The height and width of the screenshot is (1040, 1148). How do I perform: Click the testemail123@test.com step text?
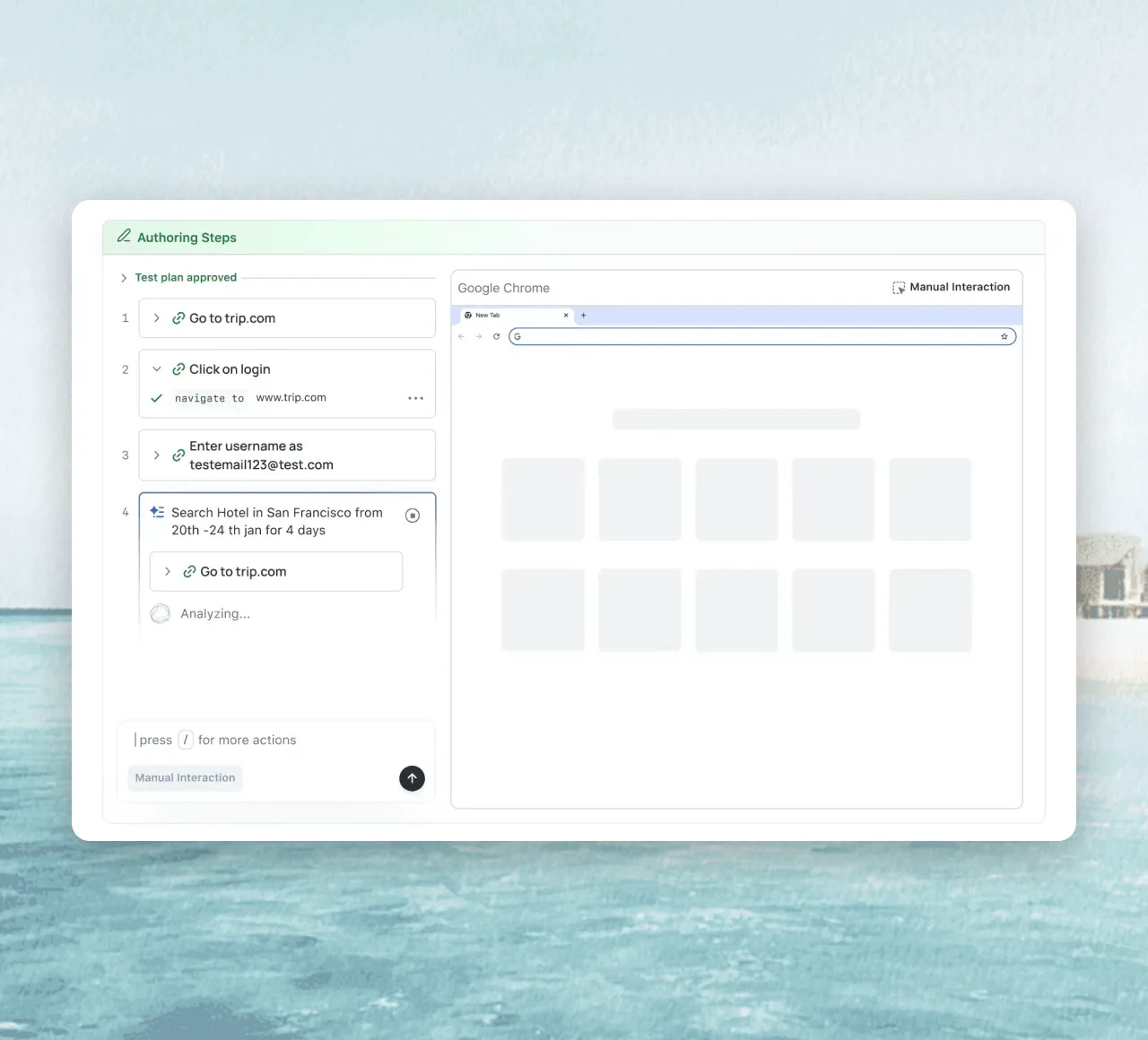(262, 464)
